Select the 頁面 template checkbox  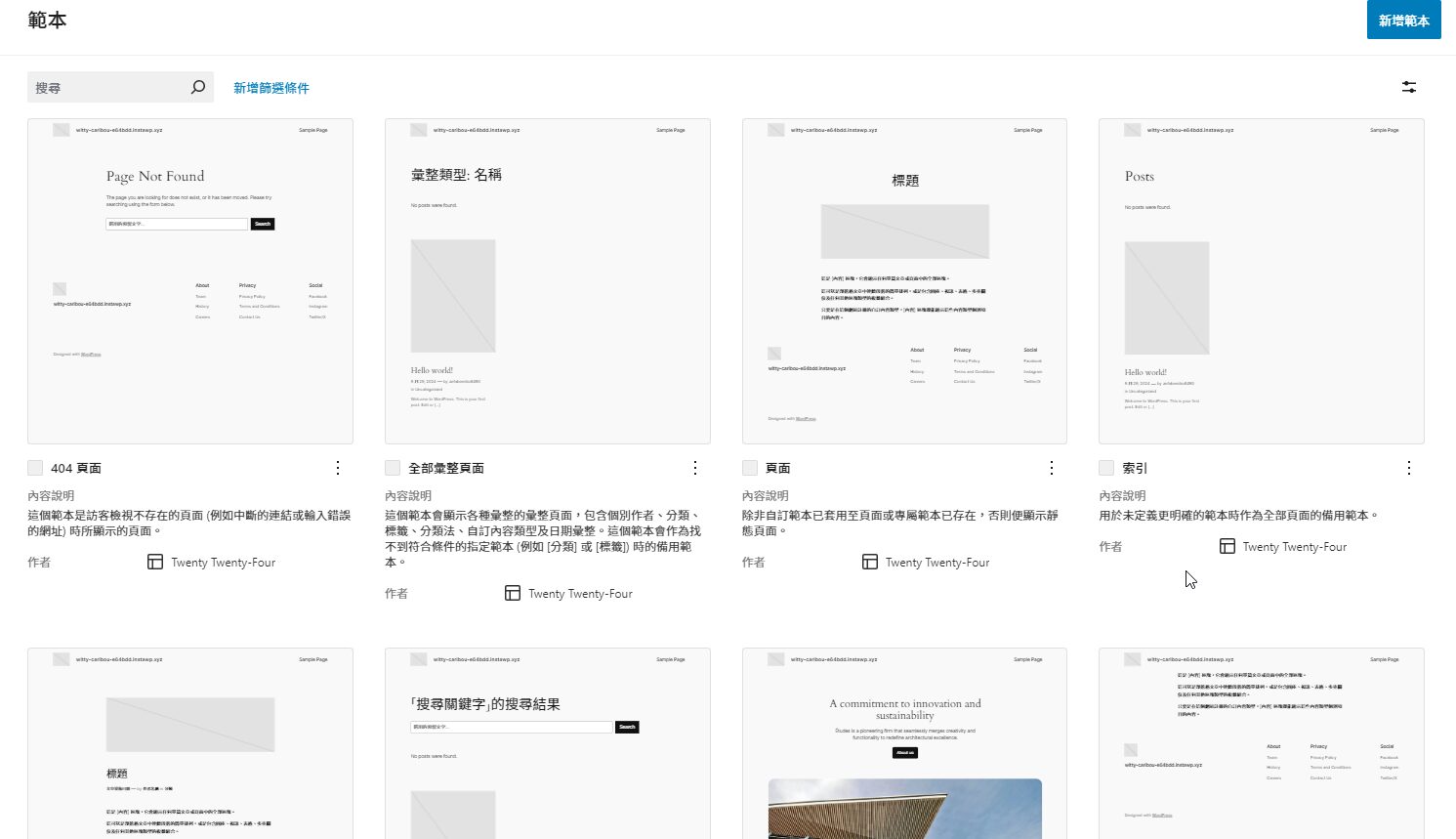point(750,468)
